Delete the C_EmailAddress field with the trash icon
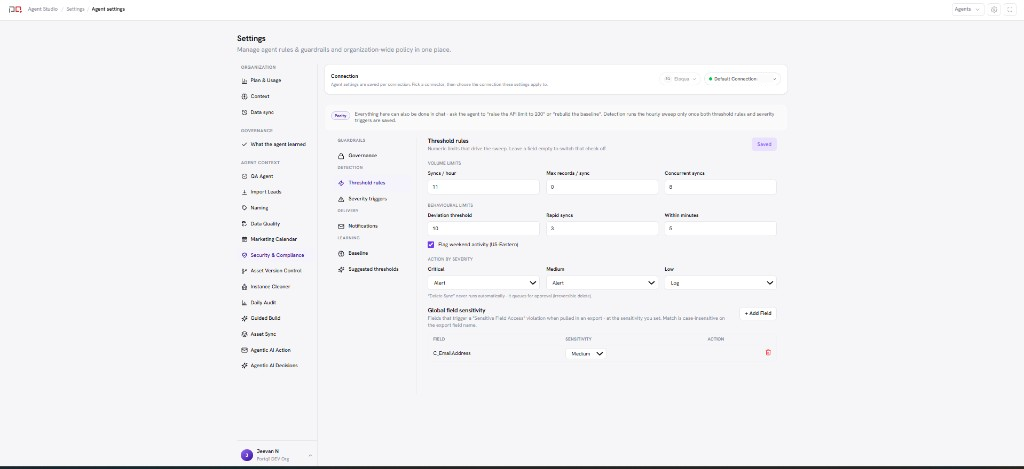 [768, 353]
